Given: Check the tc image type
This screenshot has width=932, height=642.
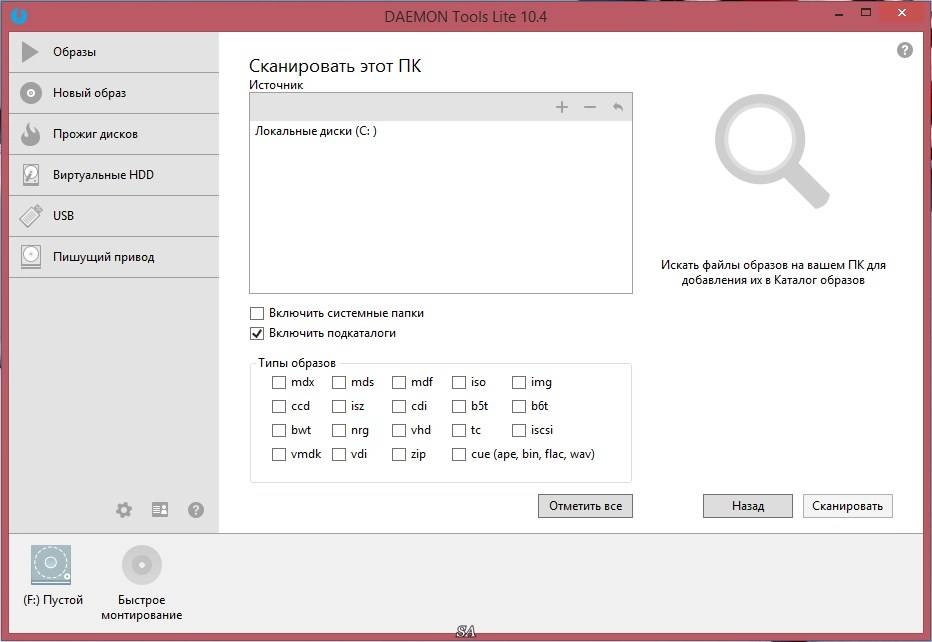Looking at the screenshot, I should (x=459, y=430).
